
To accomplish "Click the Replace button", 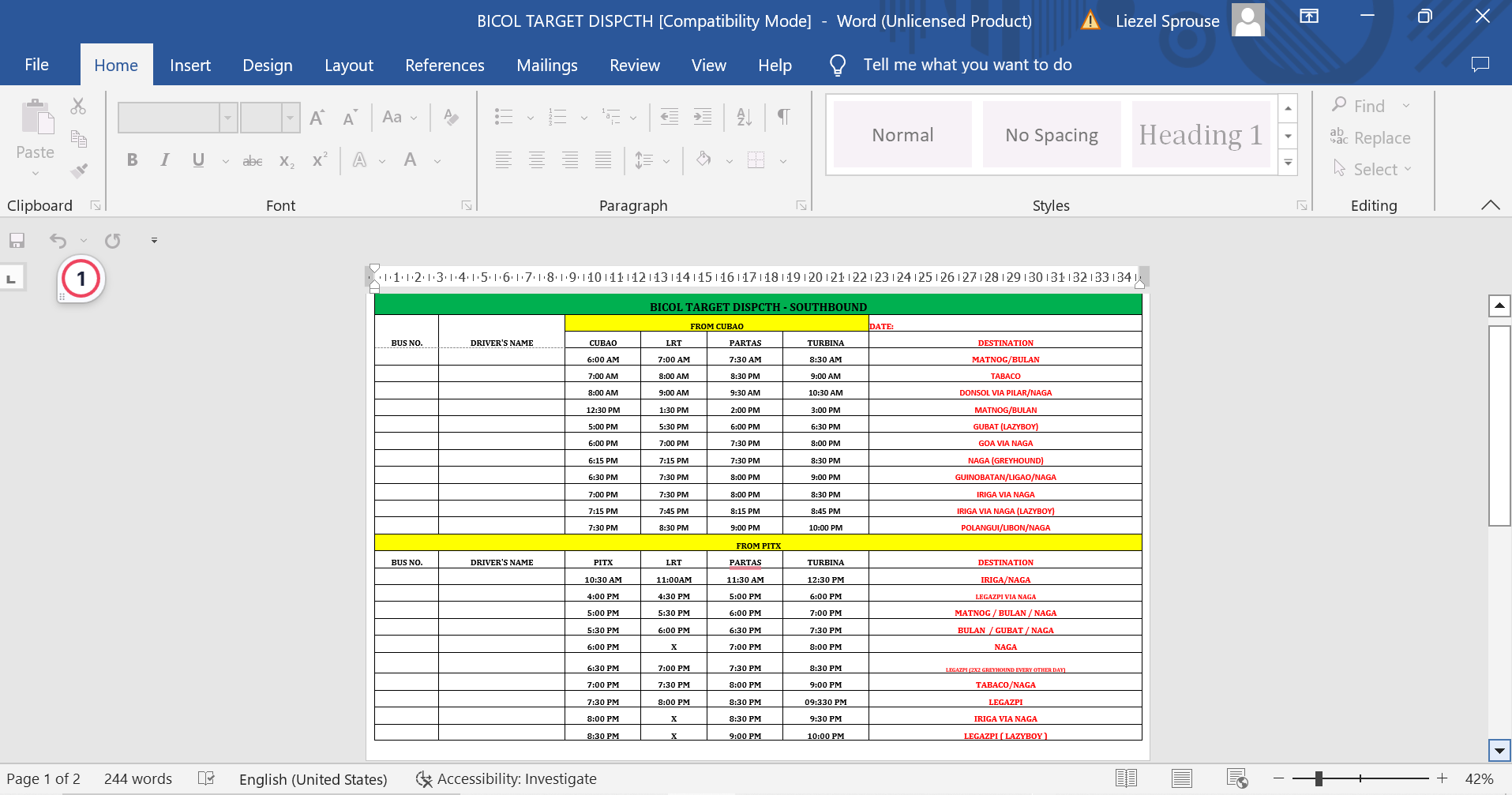I will (x=1371, y=137).
